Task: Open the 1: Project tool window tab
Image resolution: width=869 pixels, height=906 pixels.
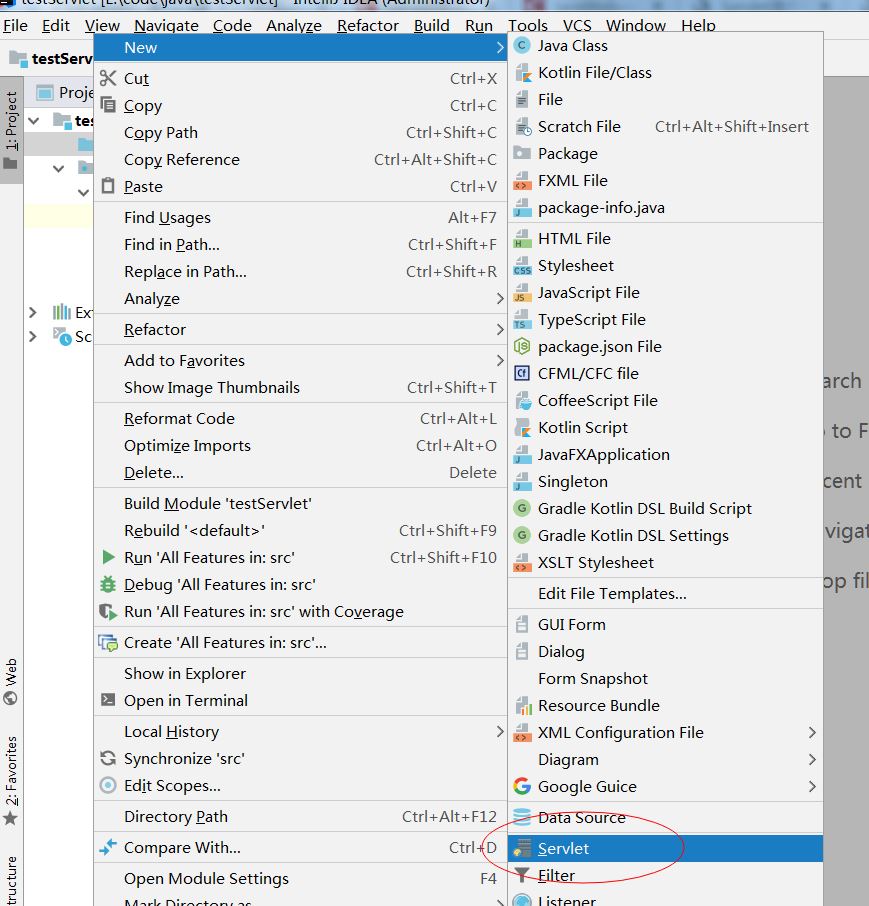Action: click(x=11, y=130)
